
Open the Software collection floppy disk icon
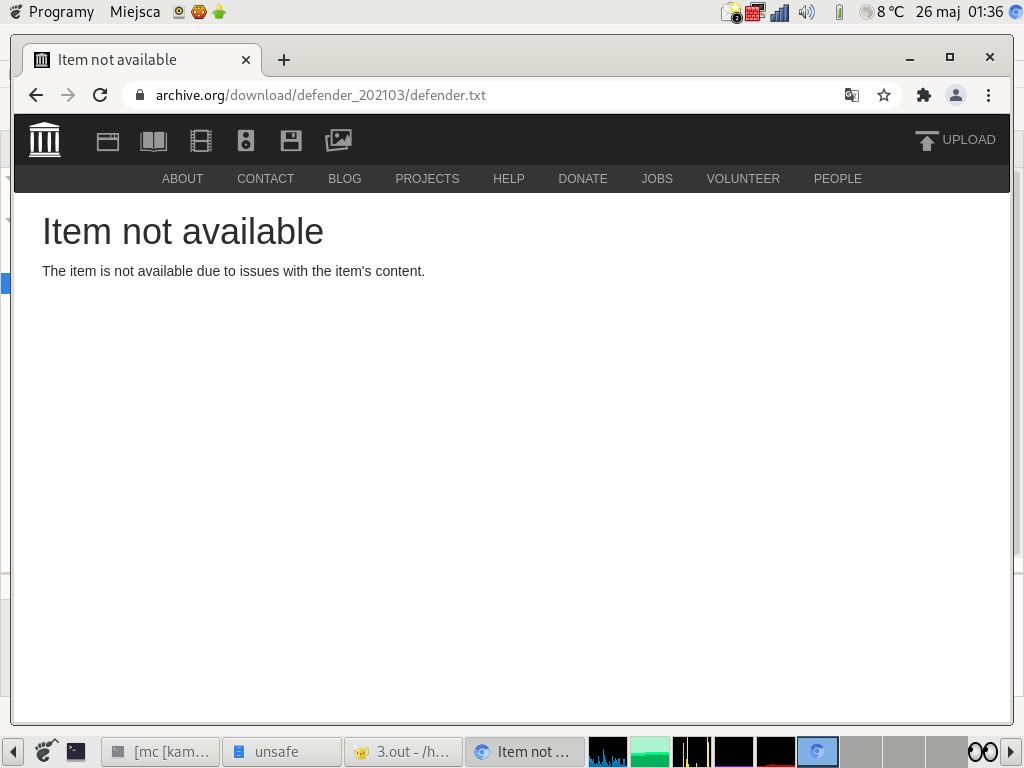[291, 140]
